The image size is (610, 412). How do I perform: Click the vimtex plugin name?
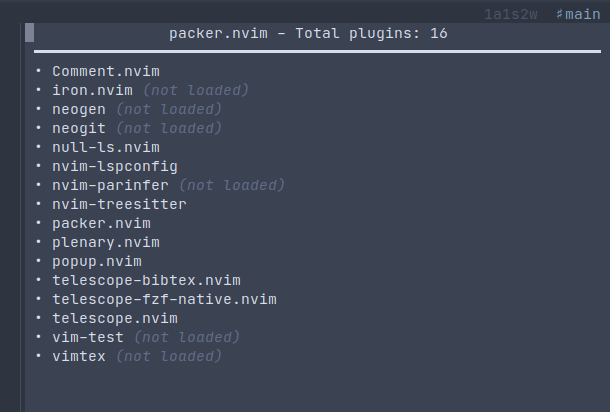pyautogui.click(x=80, y=356)
